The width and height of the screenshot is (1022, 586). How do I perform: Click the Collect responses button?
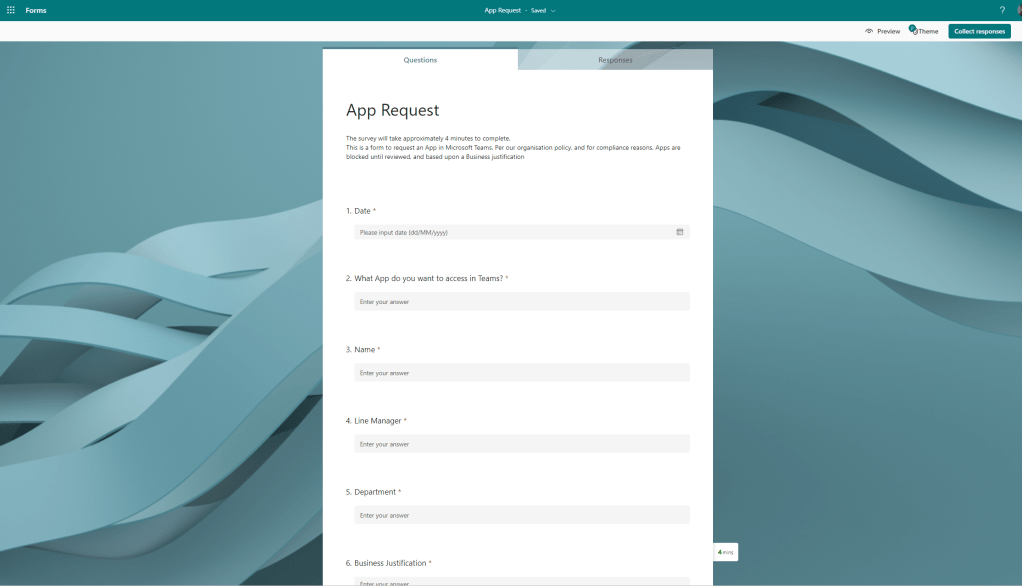click(x=979, y=31)
